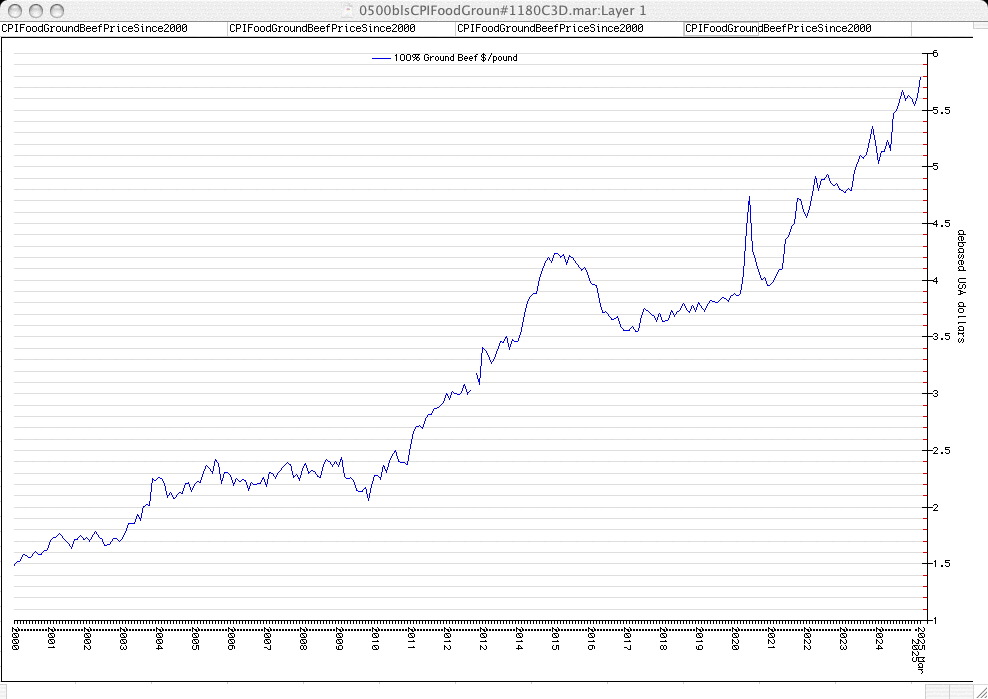Viewport: 988px width, 699px height.
Task: Click the year 2014 on the time axis
Action: pos(519,638)
